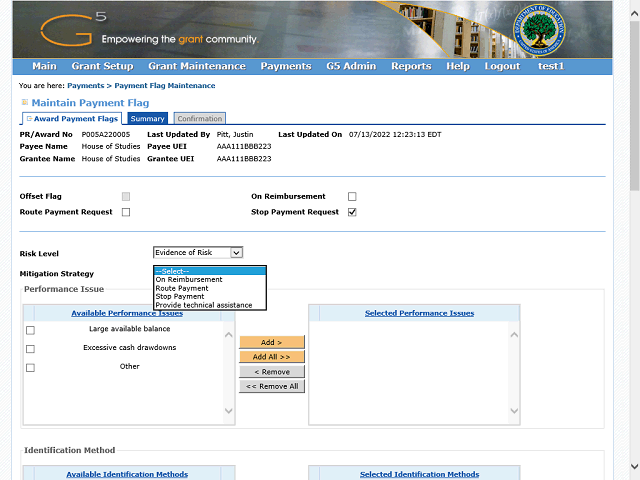Screen dimensions: 640x480
Task: Click the Grantee UEI value AAA111BBB223
Action: coord(244,158)
